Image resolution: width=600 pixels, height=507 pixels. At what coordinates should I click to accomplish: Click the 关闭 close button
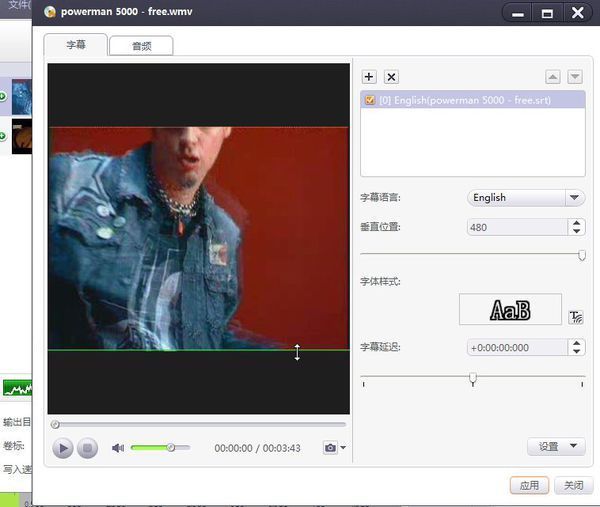click(574, 485)
